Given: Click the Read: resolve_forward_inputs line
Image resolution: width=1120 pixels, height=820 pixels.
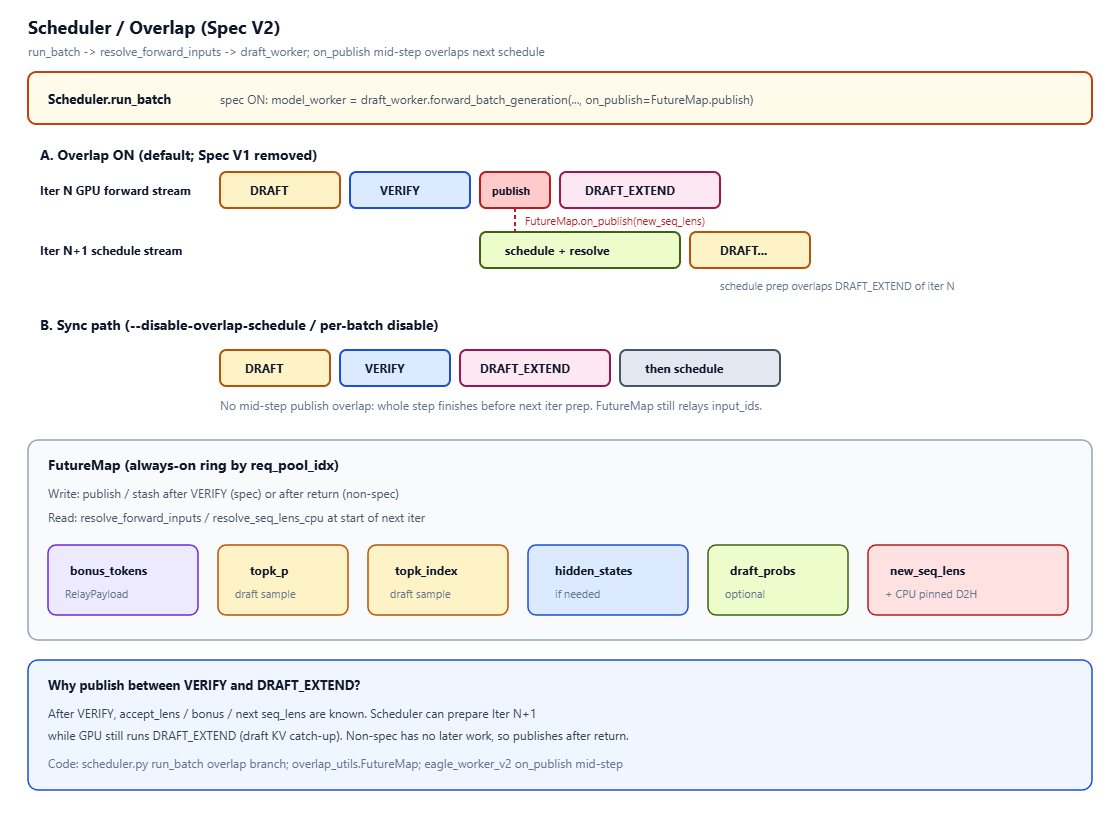Looking at the screenshot, I should (236, 518).
